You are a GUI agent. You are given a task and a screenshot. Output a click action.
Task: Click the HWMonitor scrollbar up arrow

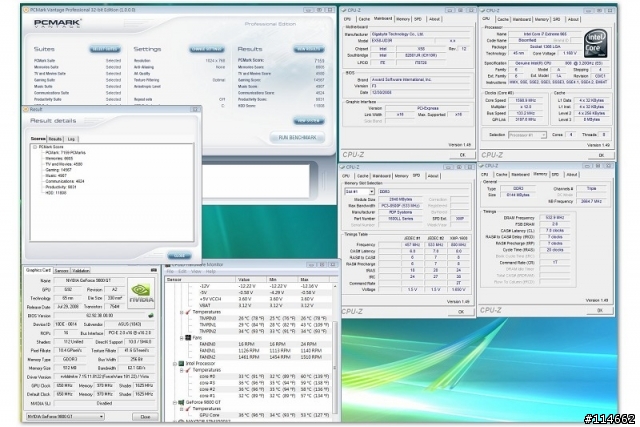tap(335, 286)
